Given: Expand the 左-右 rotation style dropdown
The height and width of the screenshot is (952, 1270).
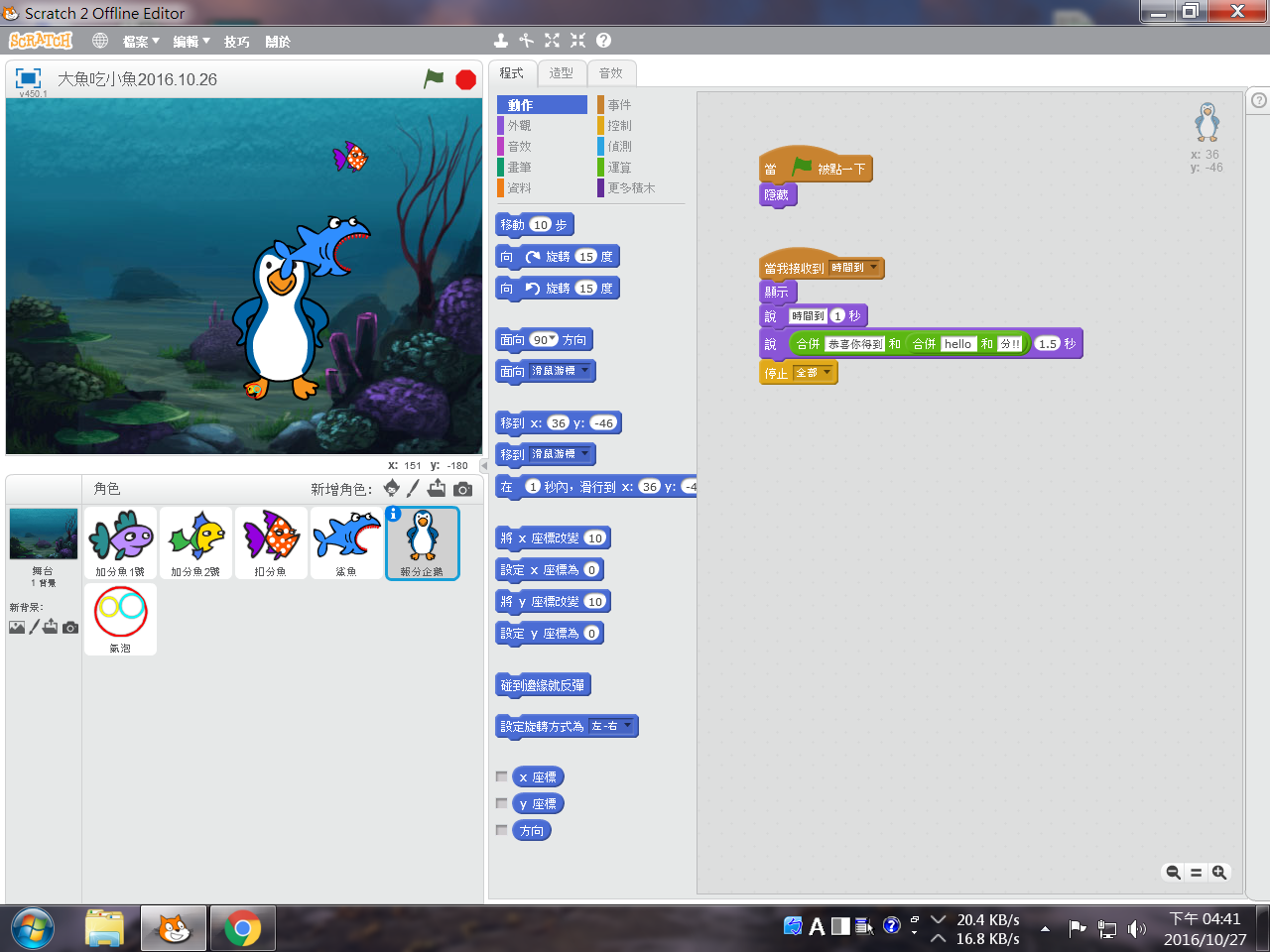Looking at the screenshot, I should pyautogui.click(x=627, y=726).
